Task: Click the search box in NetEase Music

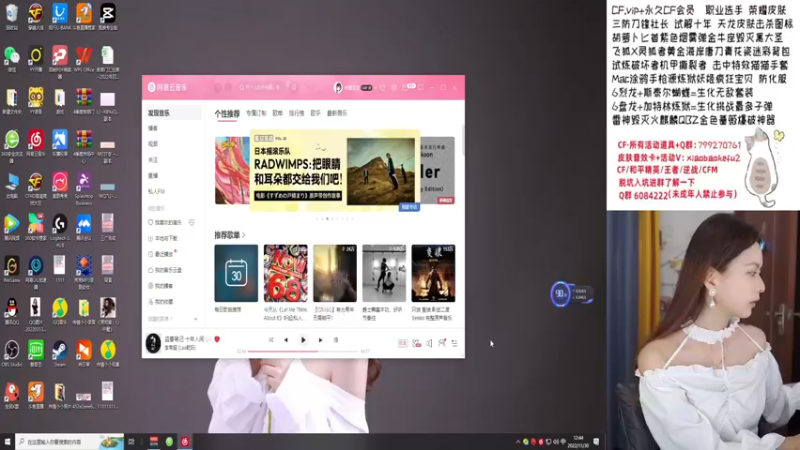Action: pos(261,87)
